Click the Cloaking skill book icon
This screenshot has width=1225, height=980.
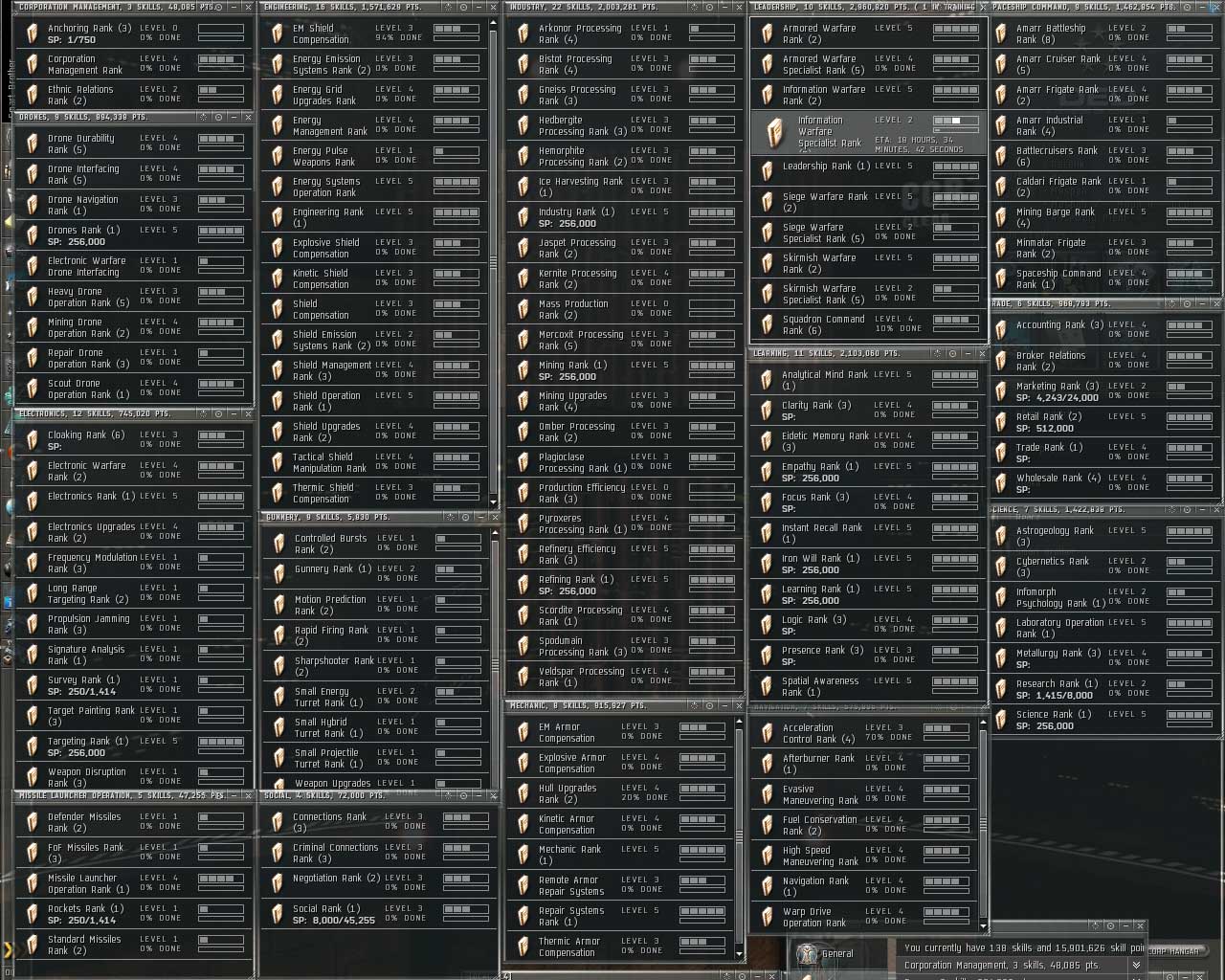pos(32,441)
